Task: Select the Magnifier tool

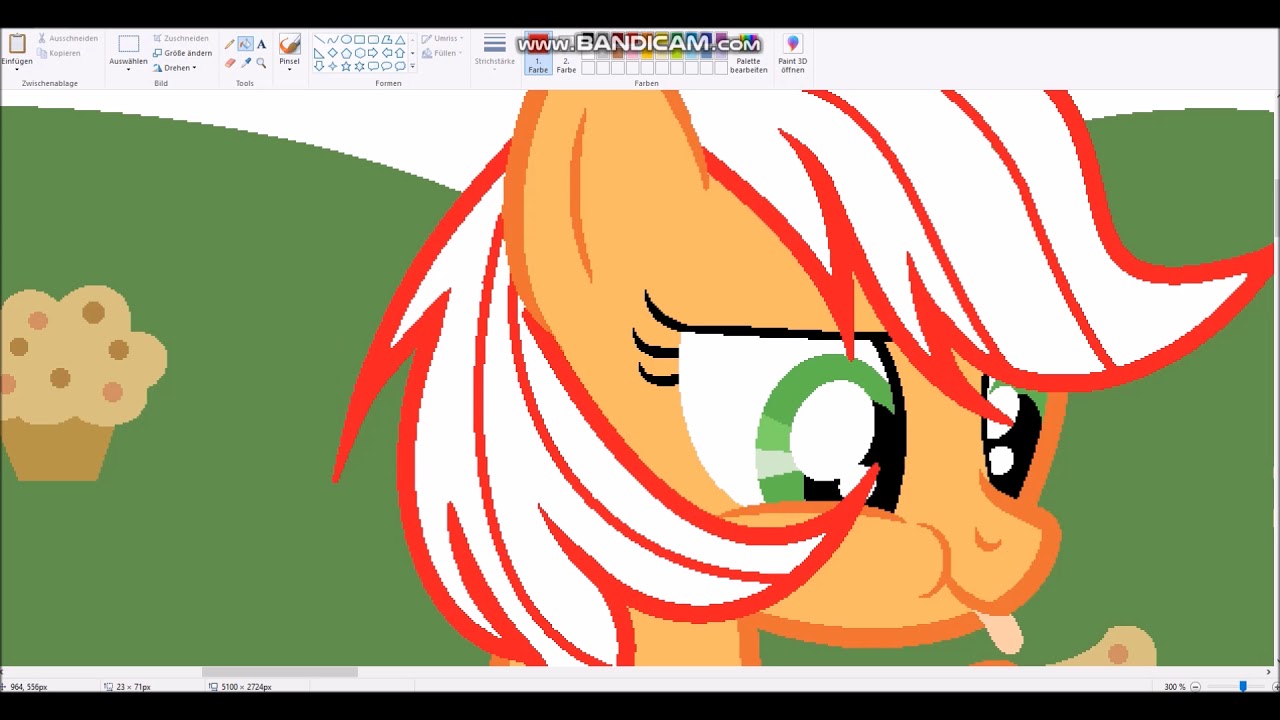Action: tap(262, 63)
